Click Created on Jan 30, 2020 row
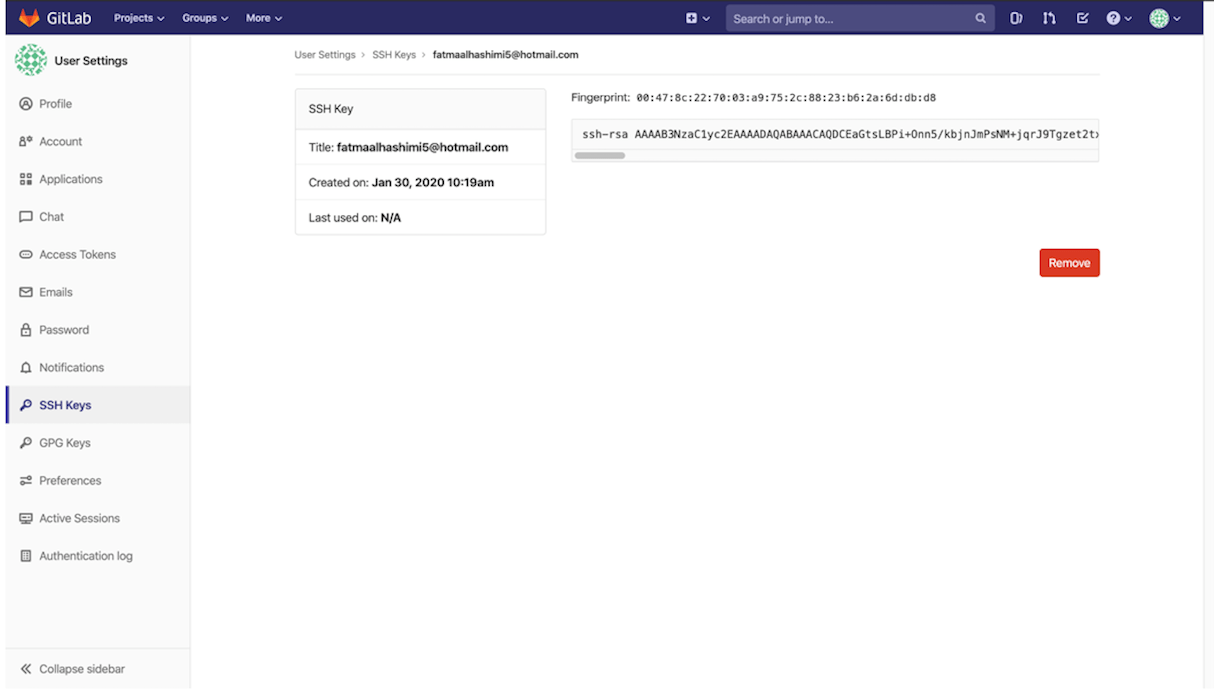 pyautogui.click(x=420, y=182)
